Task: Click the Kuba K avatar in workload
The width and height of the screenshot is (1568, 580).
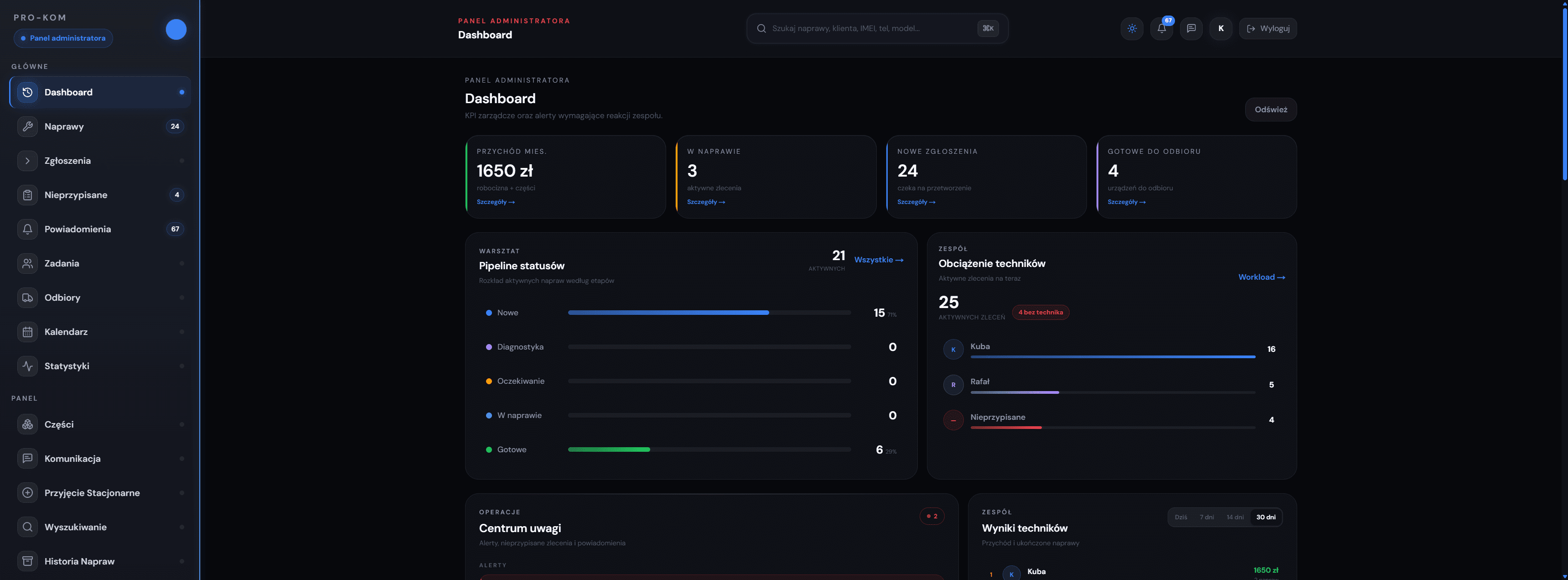Action: pyautogui.click(x=952, y=349)
